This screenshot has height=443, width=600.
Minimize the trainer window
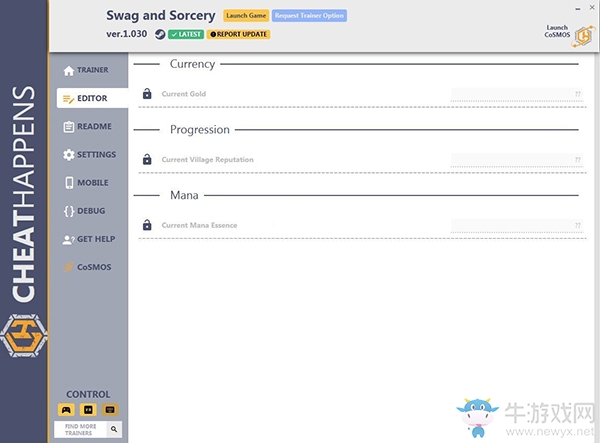pos(578,8)
